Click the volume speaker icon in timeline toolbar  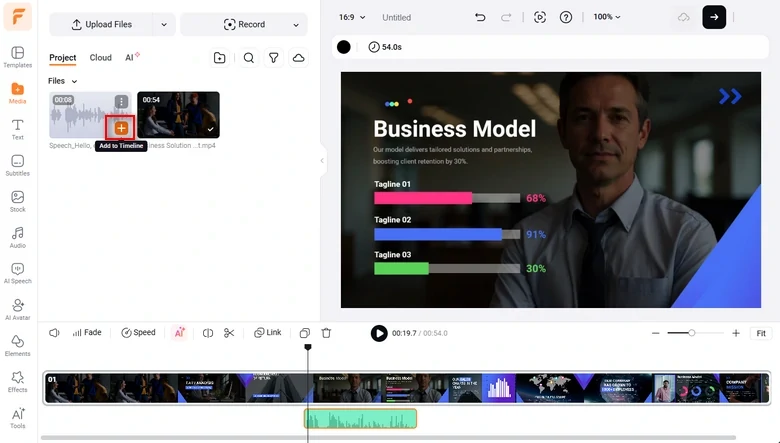coord(54,333)
